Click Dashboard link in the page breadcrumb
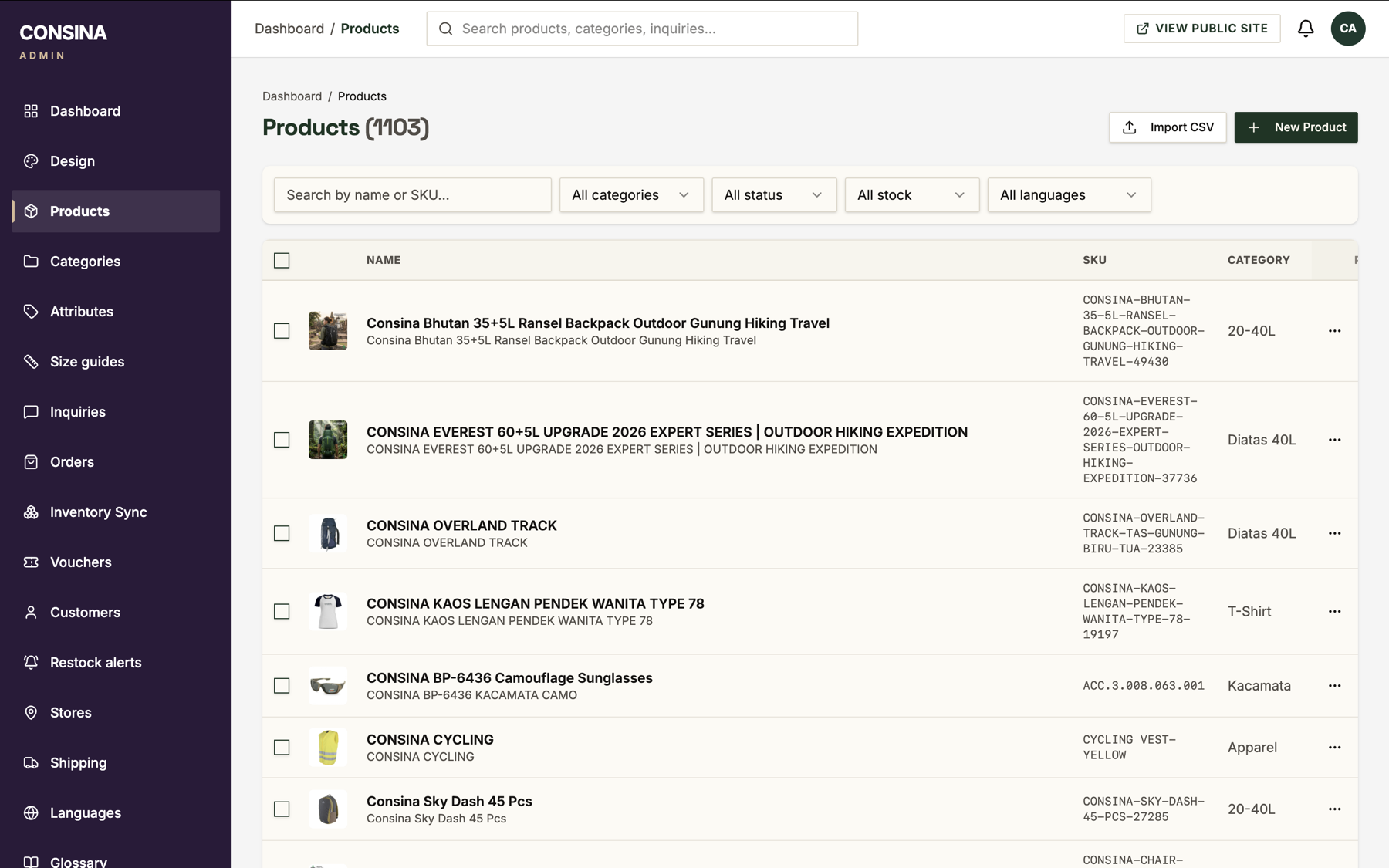 coord(292,96)
